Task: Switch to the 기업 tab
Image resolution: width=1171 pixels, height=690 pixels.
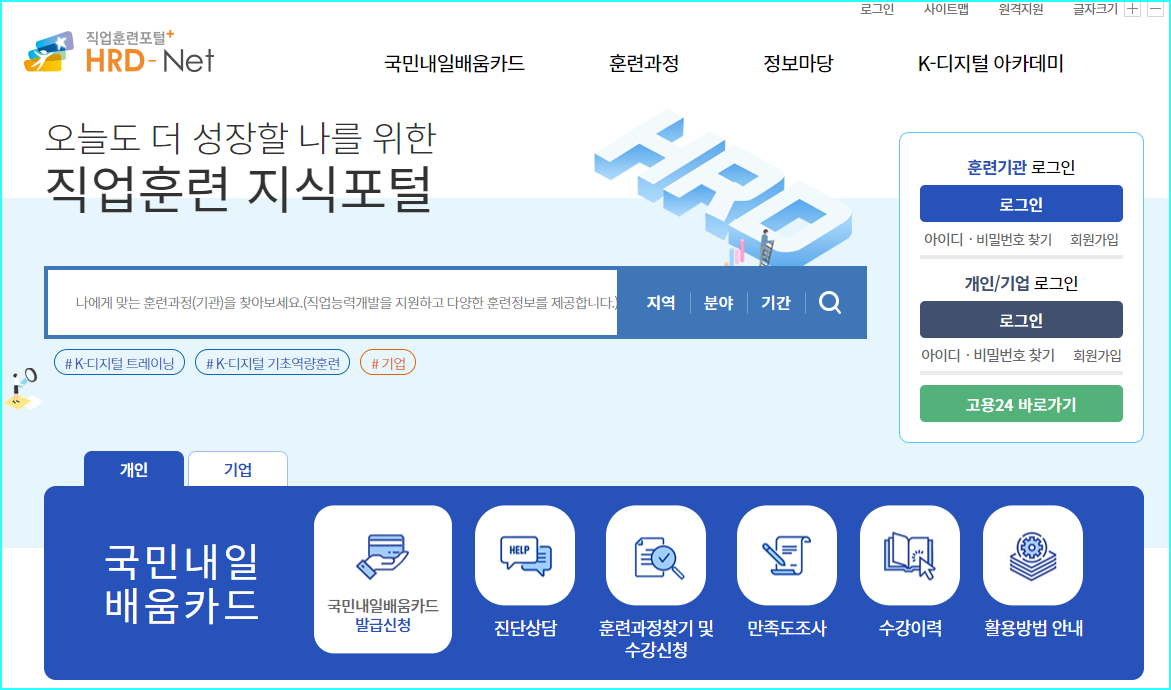Action: (237, 469)
